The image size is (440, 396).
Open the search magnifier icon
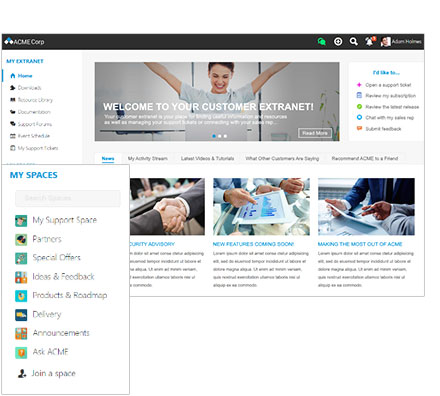pyautogui.click(x=354, y=42)
